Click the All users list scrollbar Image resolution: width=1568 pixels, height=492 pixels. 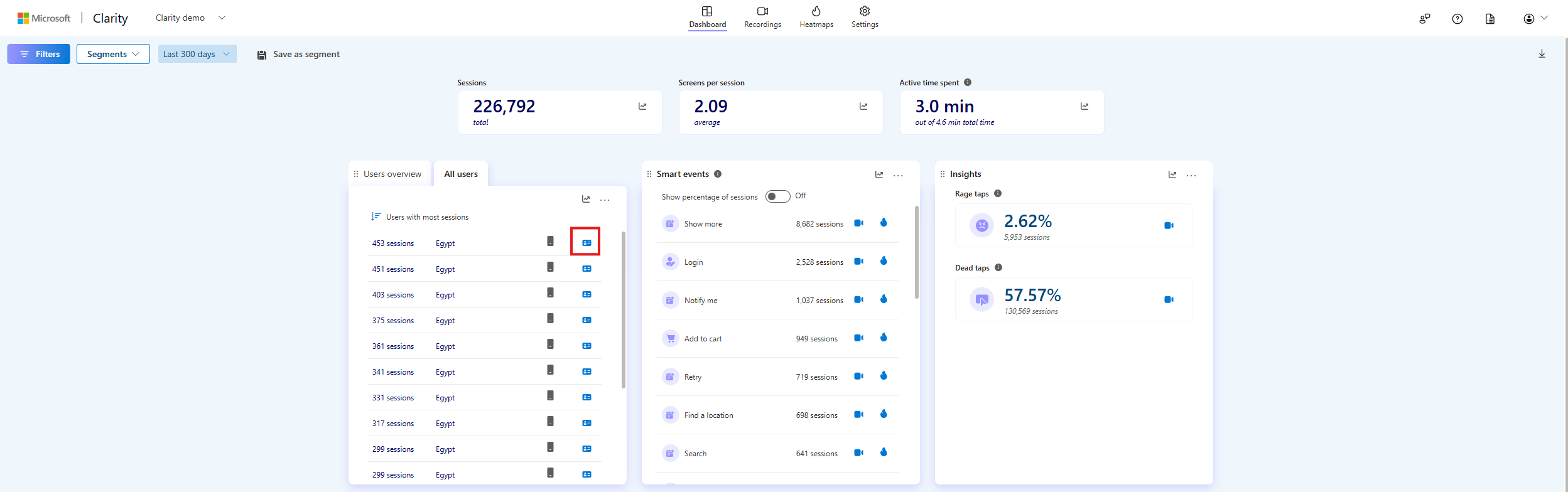[x=623, y=310]
